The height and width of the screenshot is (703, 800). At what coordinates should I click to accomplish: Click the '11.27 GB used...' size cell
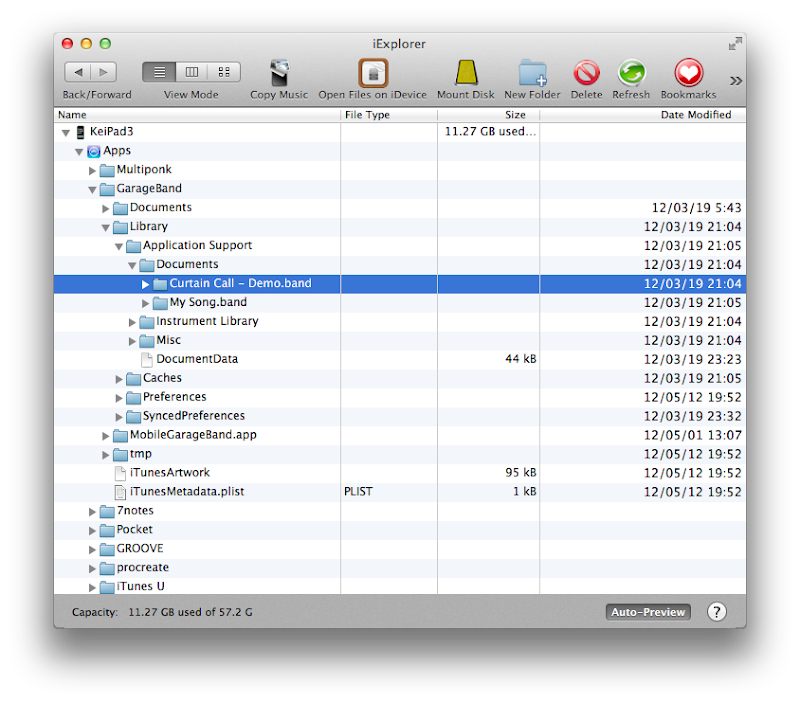pyautogui.click(x=490, y=132)
